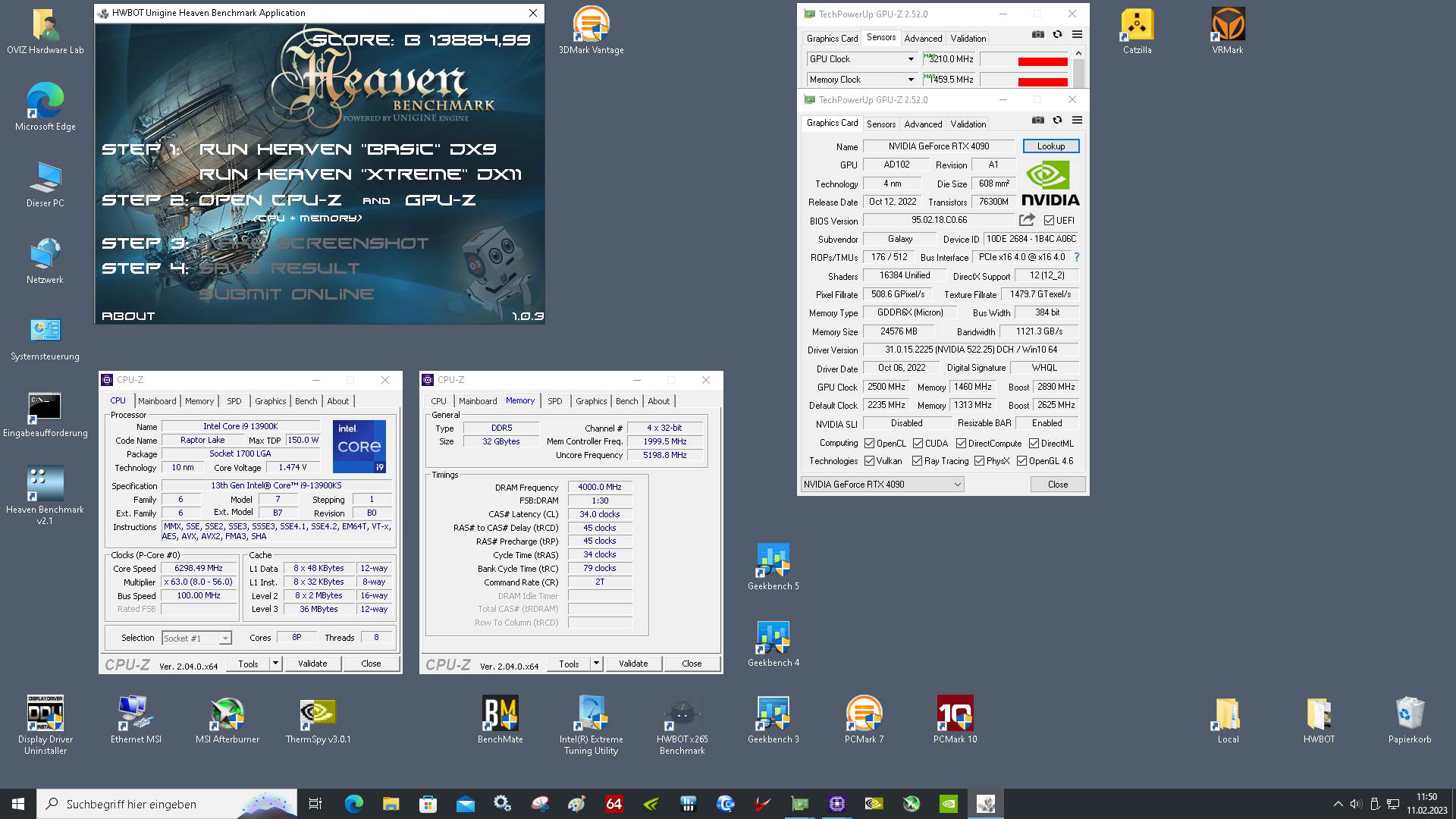Image resolution: width=1456 pixels, height=819 pixels.
Task: Toggle PhysX checkbox
Action: pyautogui.click(x=979, y=461)
